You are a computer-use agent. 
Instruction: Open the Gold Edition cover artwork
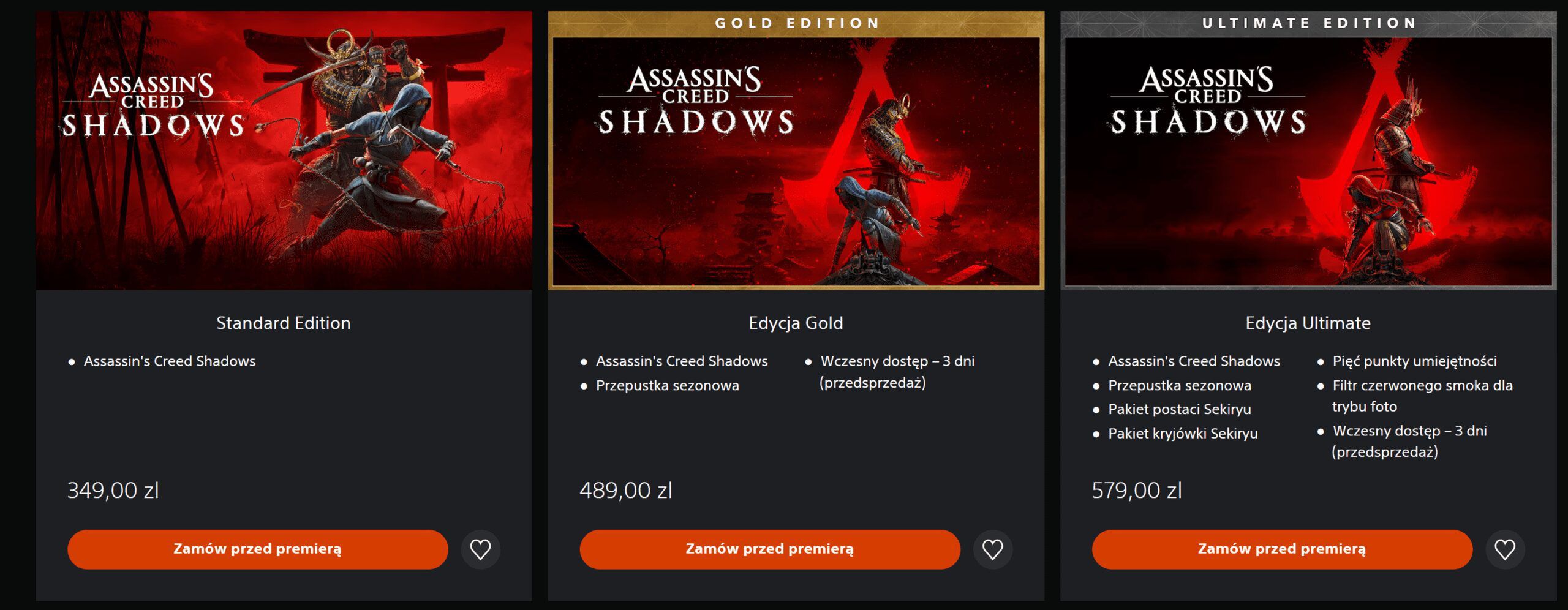click(x=796, y=165)
